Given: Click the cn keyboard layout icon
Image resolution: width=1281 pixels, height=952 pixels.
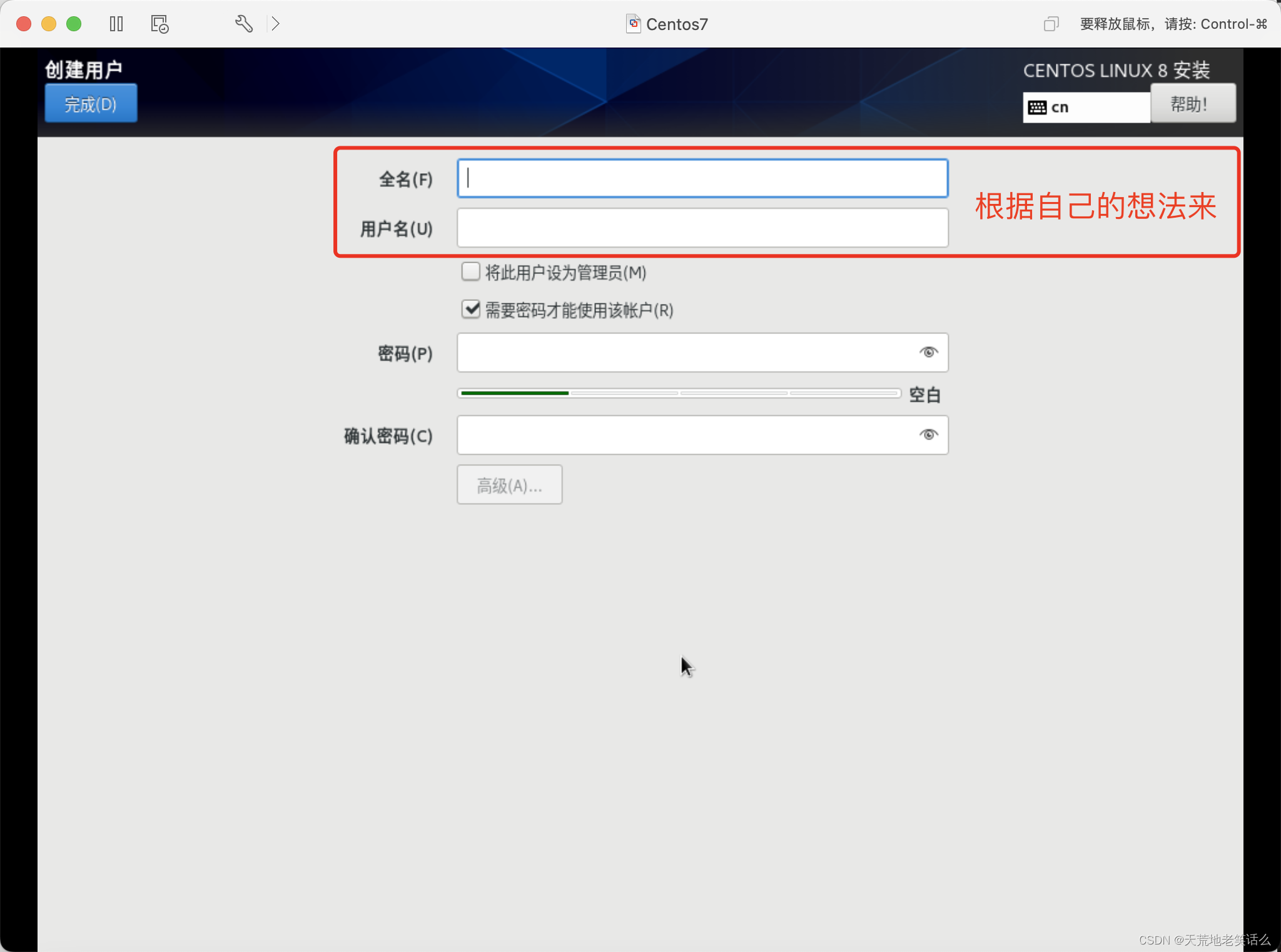Looking at the screenshot, I should click(x=1037, y=108).
